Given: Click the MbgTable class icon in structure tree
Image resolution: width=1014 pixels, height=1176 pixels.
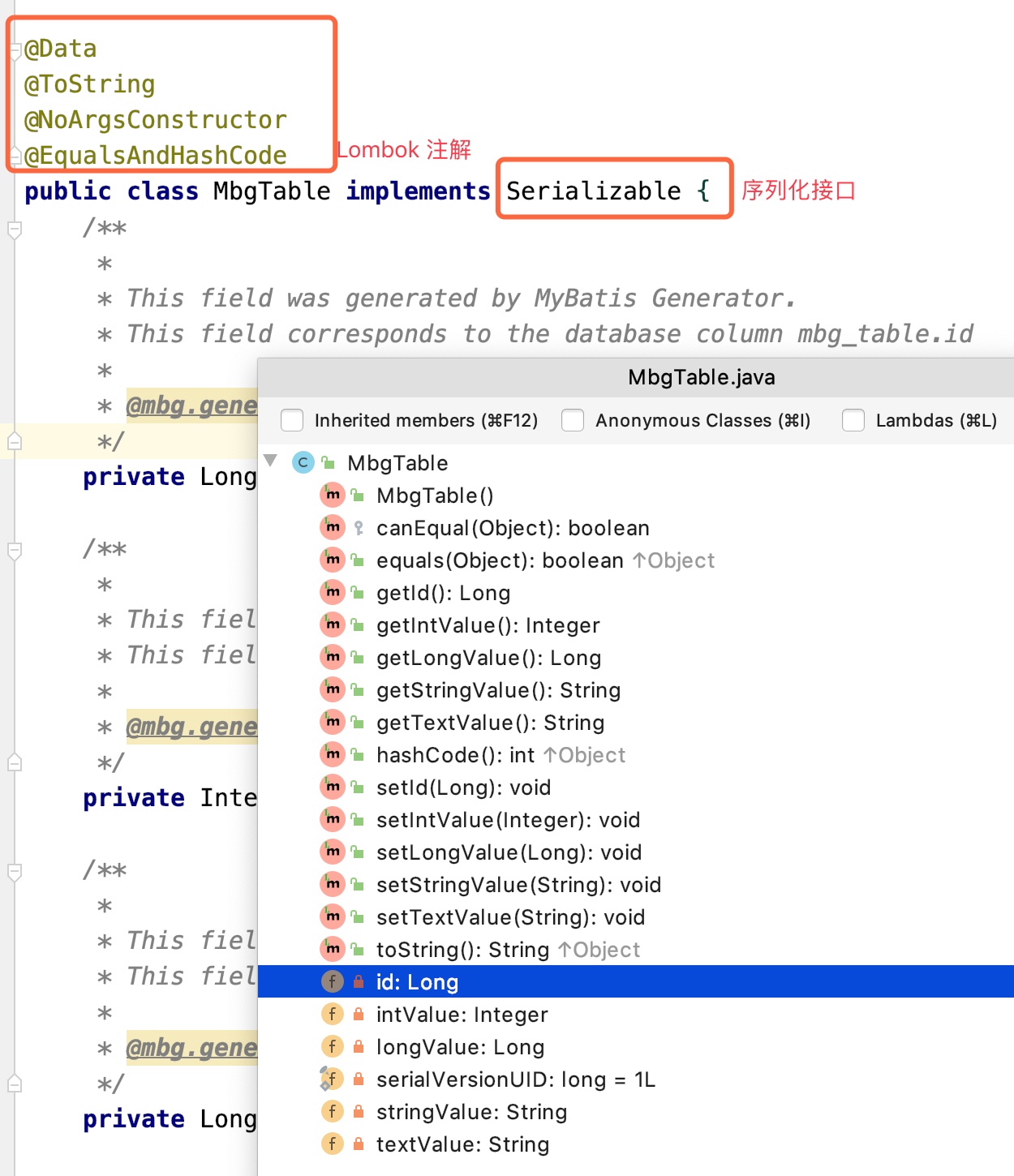Looking at the screenshot, I should [x=303, y=462].
